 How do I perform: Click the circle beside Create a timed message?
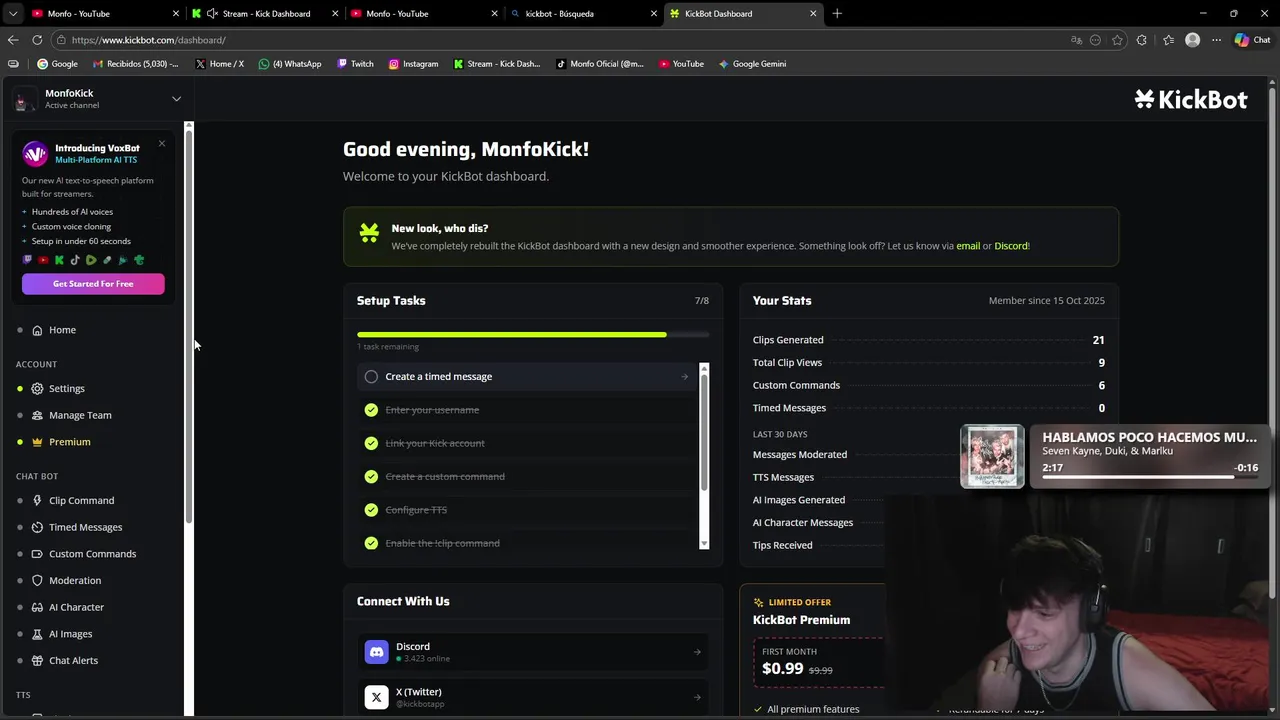(x=371, y=377)
